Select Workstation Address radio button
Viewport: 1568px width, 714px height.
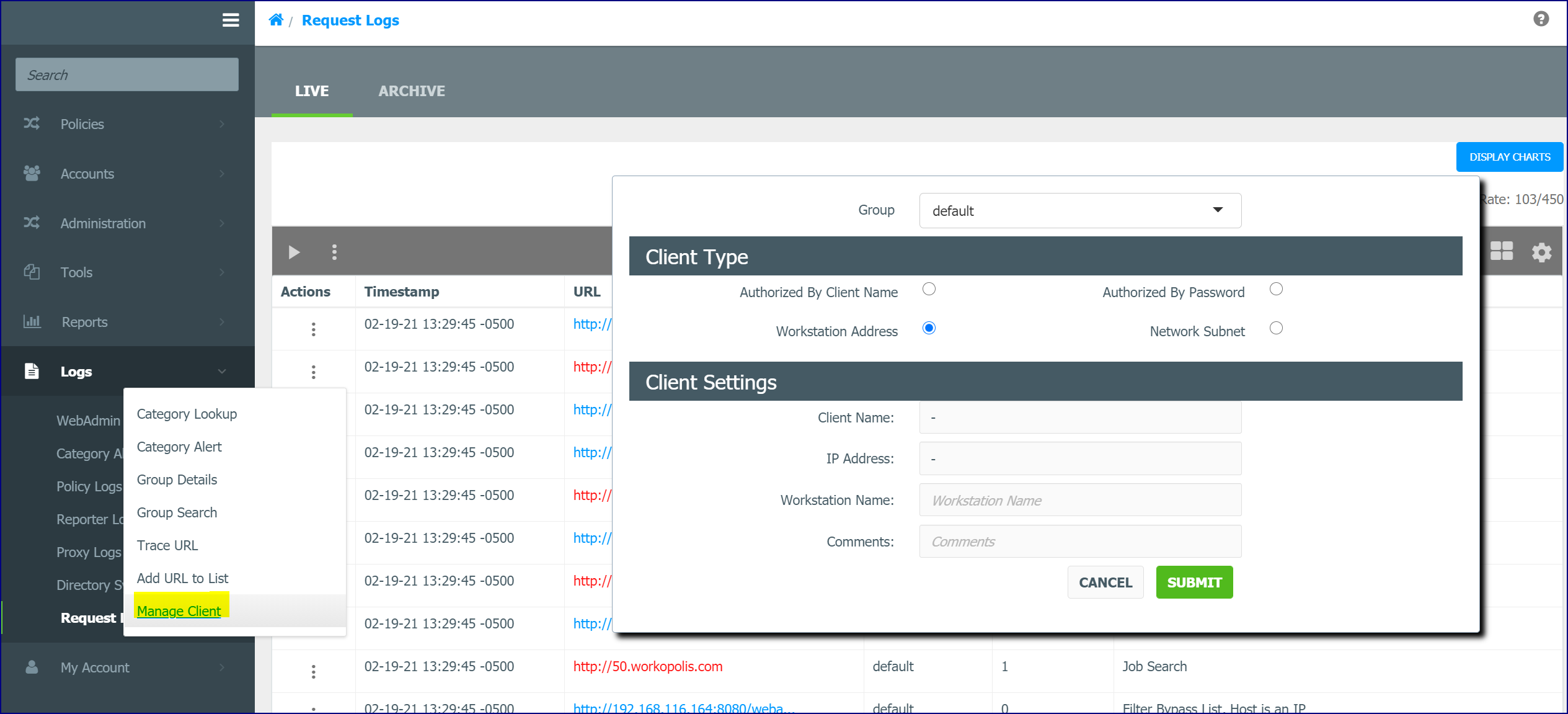pos(929,328)
